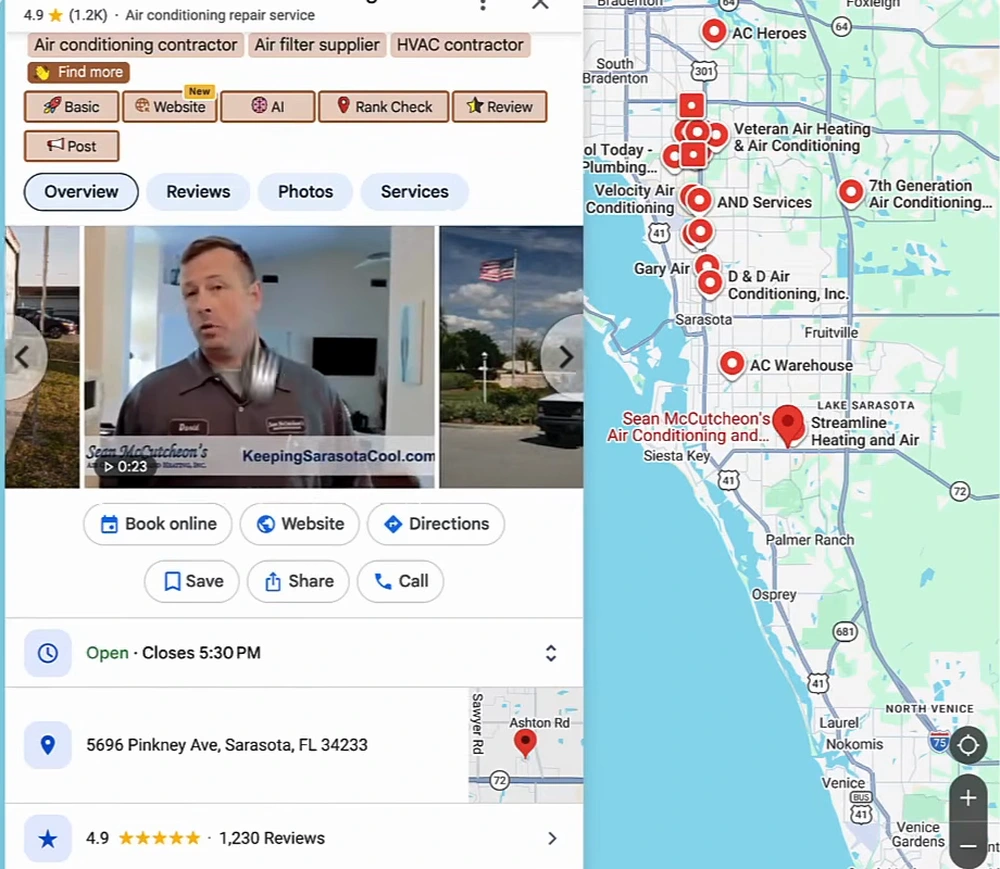Select 7th Generation Air Conditioning pin
1000x869 pixels.
point(851,192)
